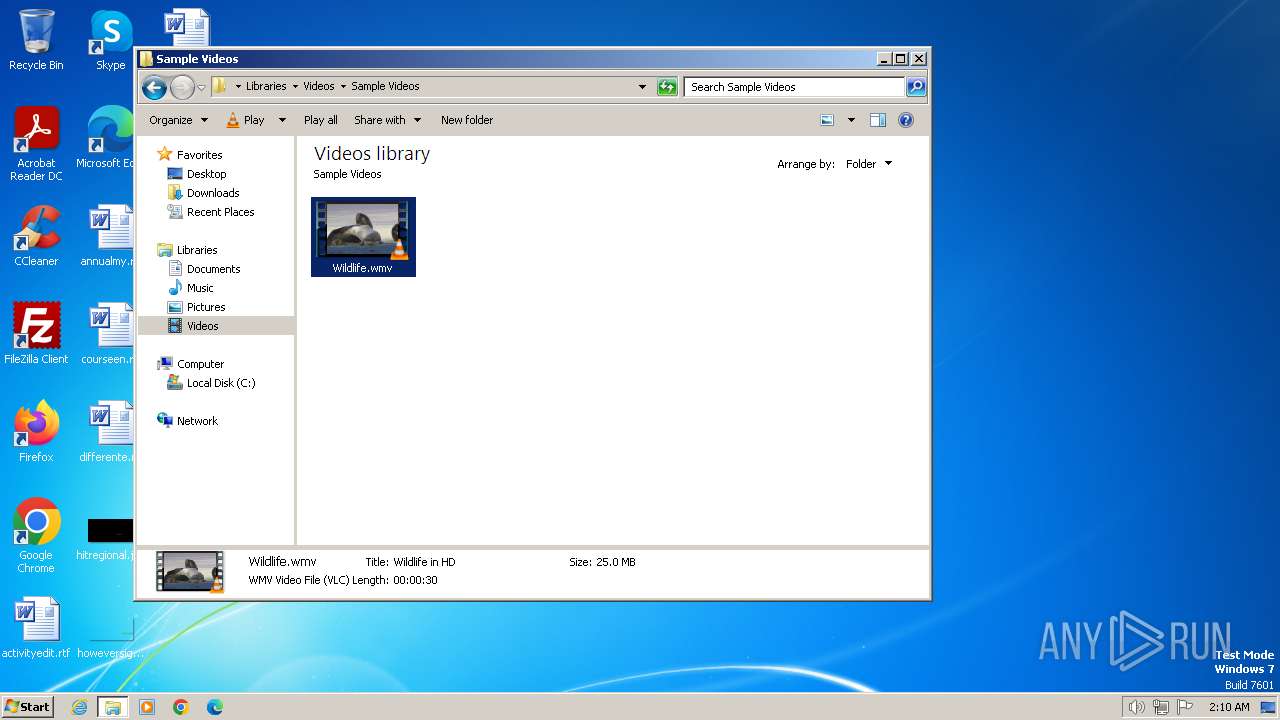Open the Acrobat Reader DC desktop icon
Screen dimensions: 1280x720
click(x=36, y=145)
